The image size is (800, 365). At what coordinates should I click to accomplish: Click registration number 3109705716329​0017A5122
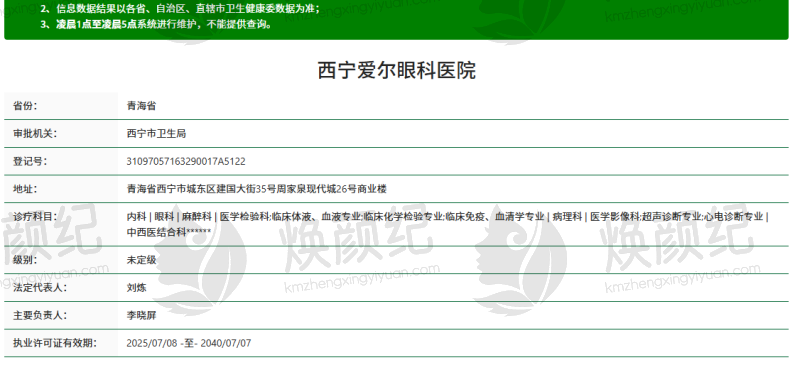(x=186, y=161)
